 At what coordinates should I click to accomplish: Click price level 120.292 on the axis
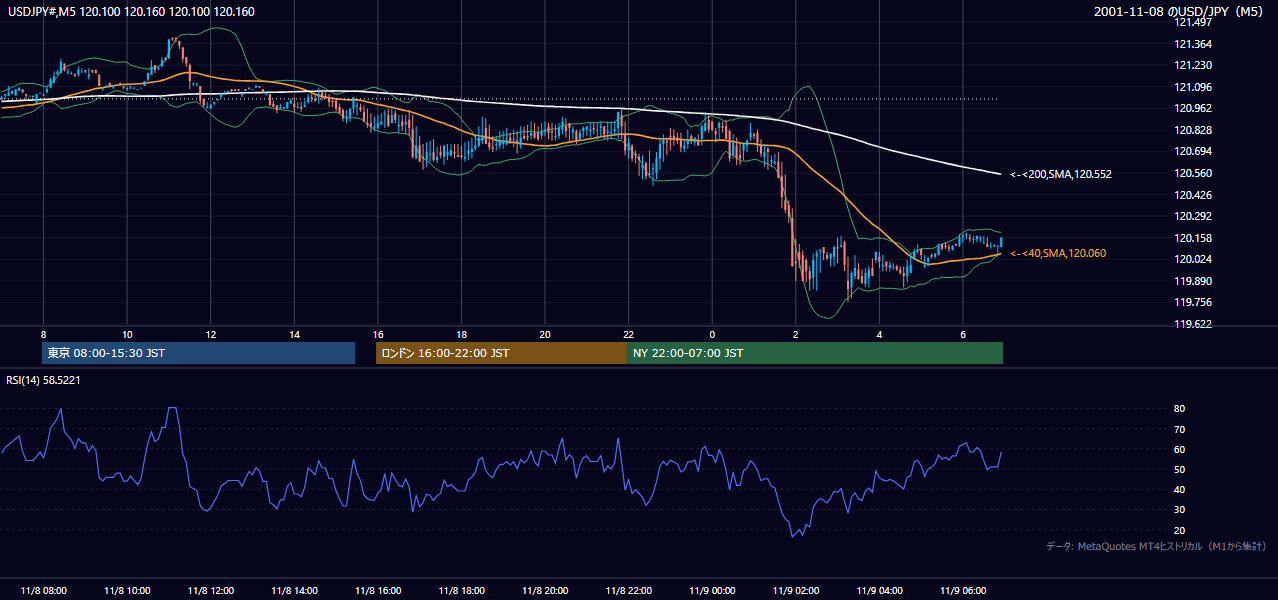[1191, 216]
